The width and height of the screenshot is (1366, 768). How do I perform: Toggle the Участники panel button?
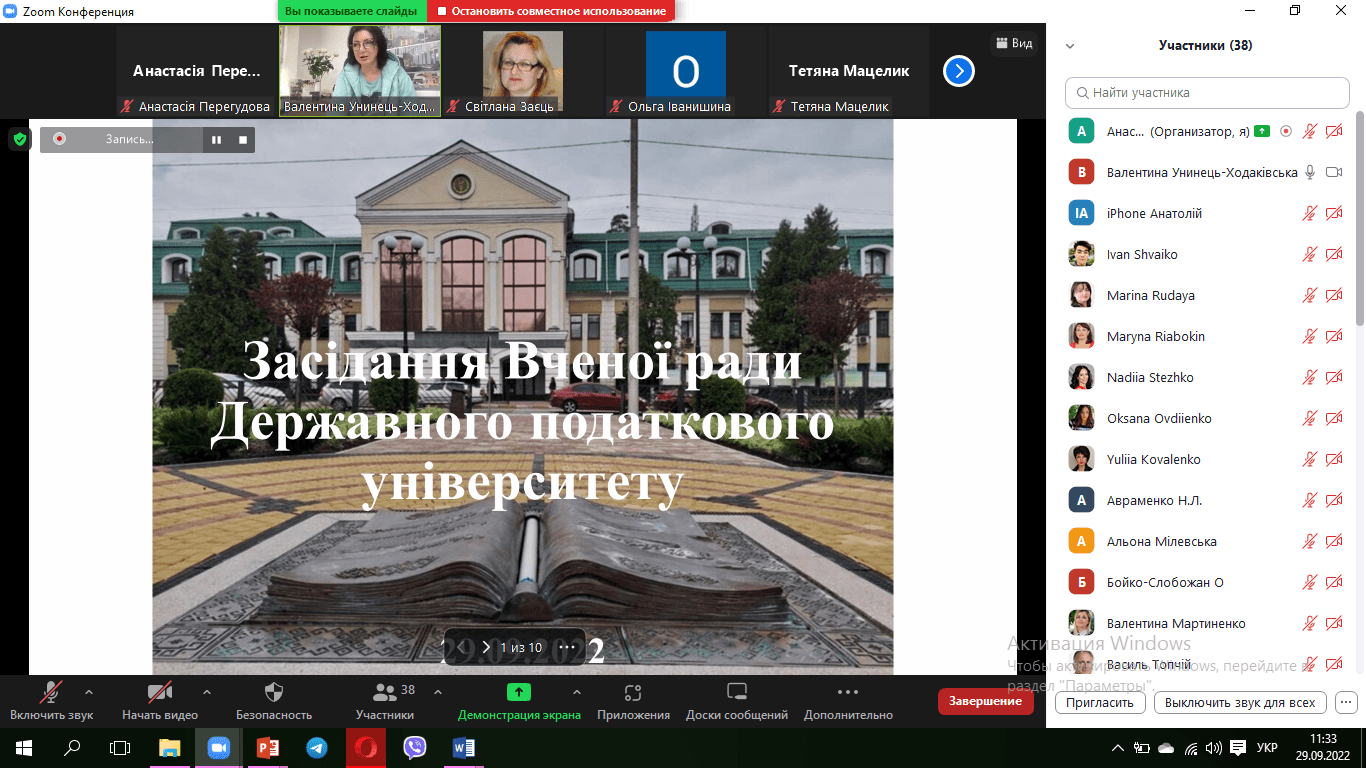pyautogui.click(x=385, y=701)
